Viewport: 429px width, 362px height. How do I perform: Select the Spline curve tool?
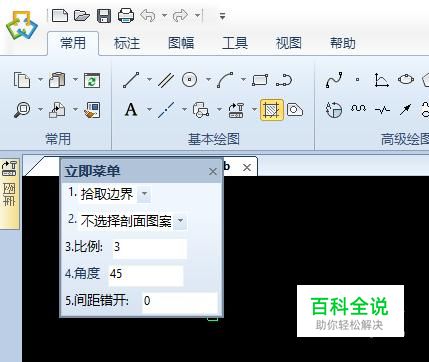click(x=334, y=80)
